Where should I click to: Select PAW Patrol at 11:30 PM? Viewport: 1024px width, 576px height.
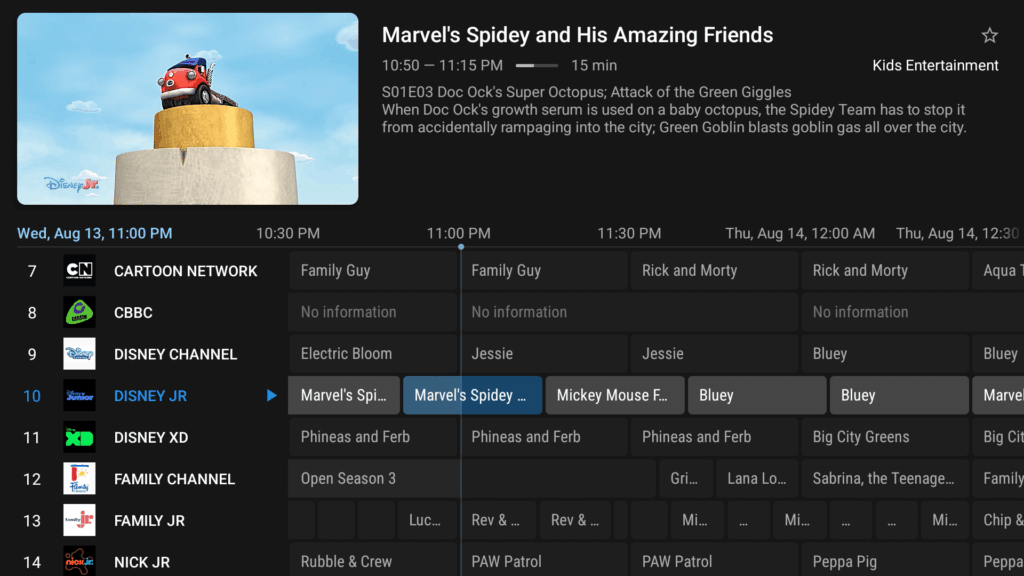pos(714,560)
